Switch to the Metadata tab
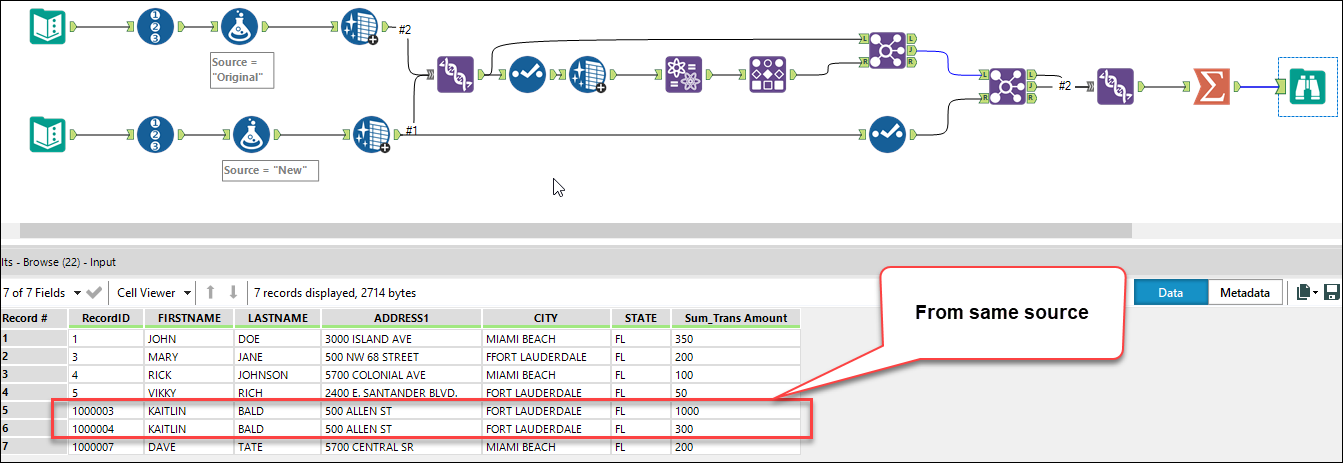This screenshot has width=1343, height=463. (1245, 293)
